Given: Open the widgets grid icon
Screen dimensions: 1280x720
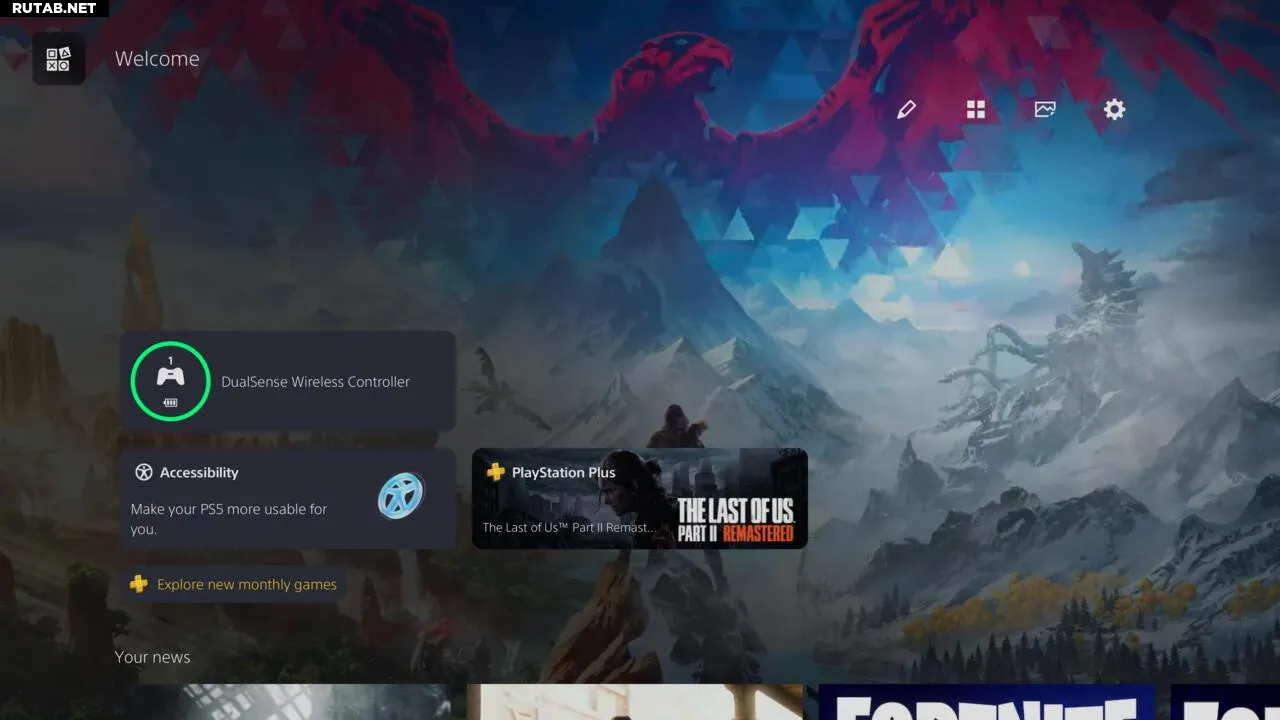Looking at the screenshot, I should click(976, 110).
